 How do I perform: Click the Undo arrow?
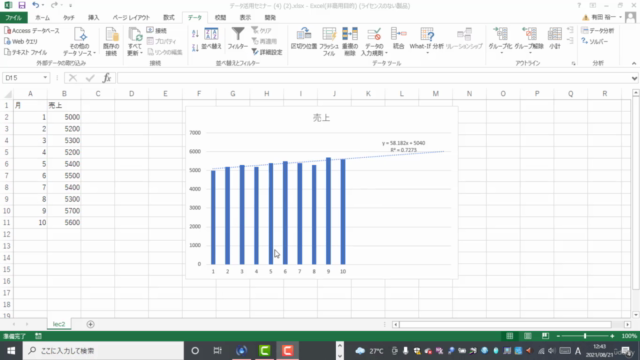tap(36, 5)
